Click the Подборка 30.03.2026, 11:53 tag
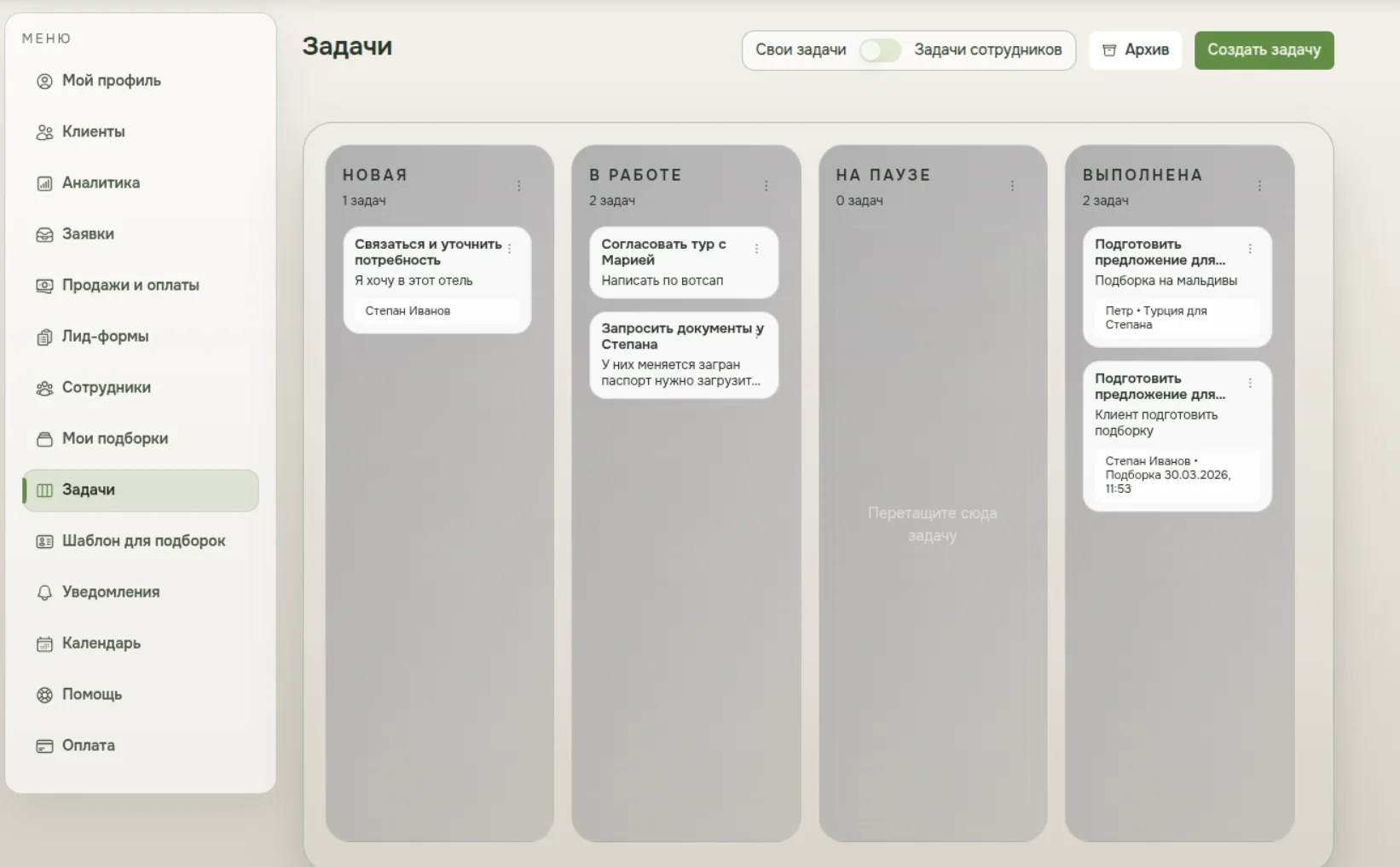The image size is (1400, 867). [x=1177, y=475]
